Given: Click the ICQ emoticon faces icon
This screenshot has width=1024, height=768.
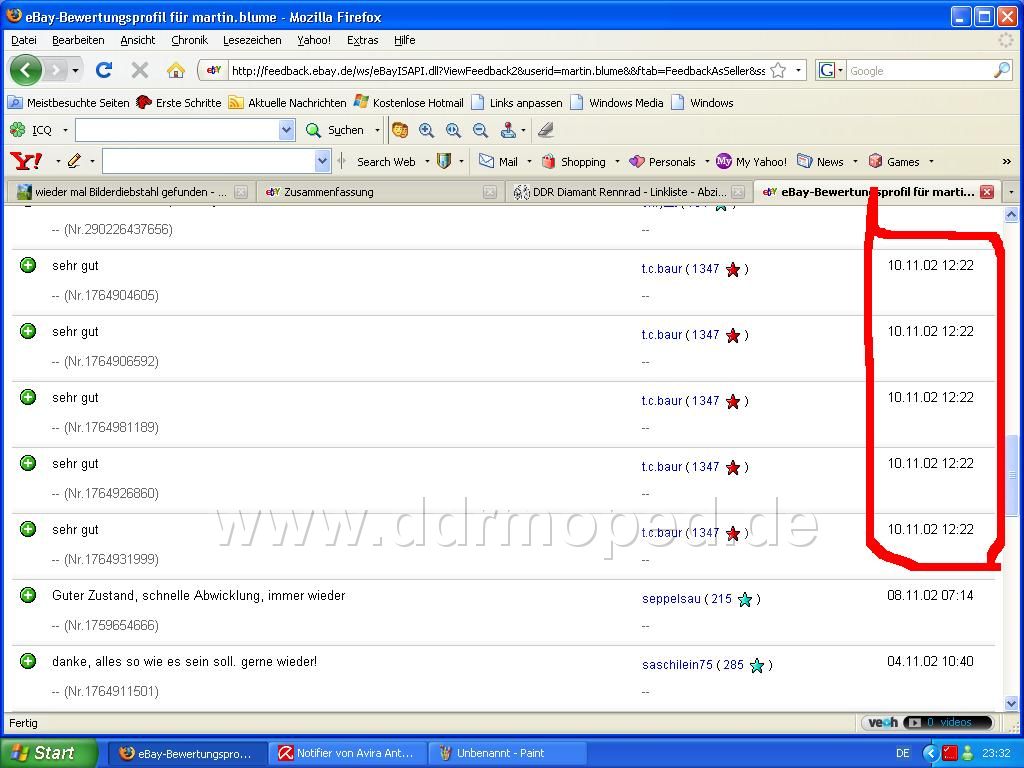Looking at the screenshot, I should [x=400, y=130].
